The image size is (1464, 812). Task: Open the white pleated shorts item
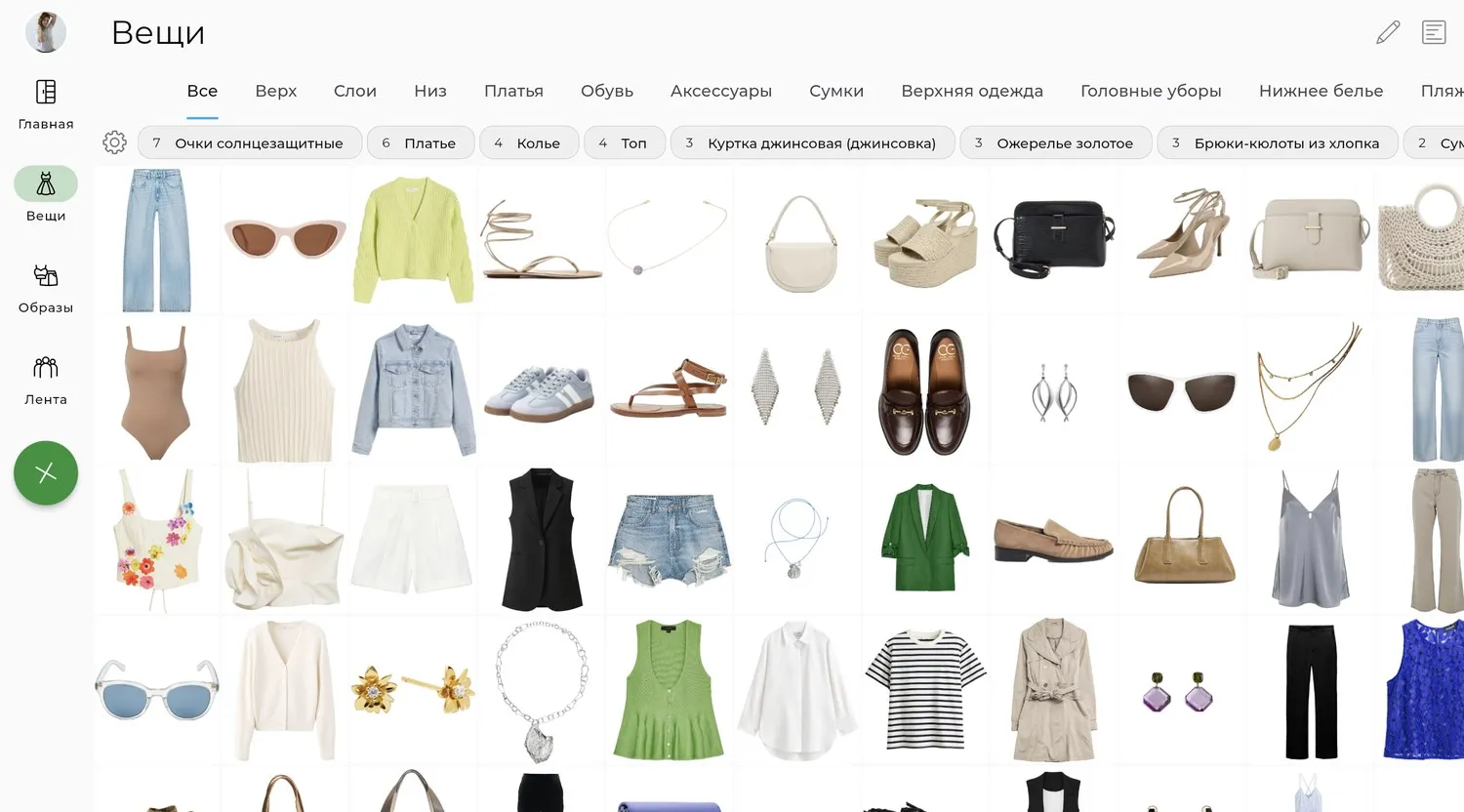(x=413, y=541)
